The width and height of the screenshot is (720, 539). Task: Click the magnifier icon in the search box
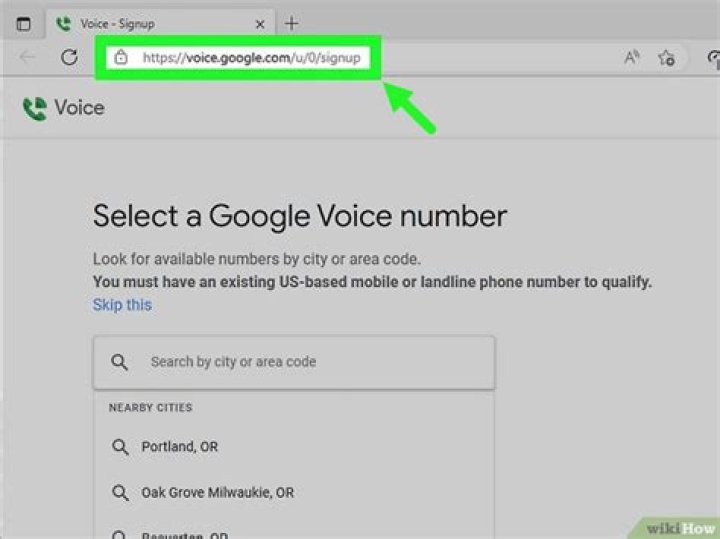tap(120, 362)
